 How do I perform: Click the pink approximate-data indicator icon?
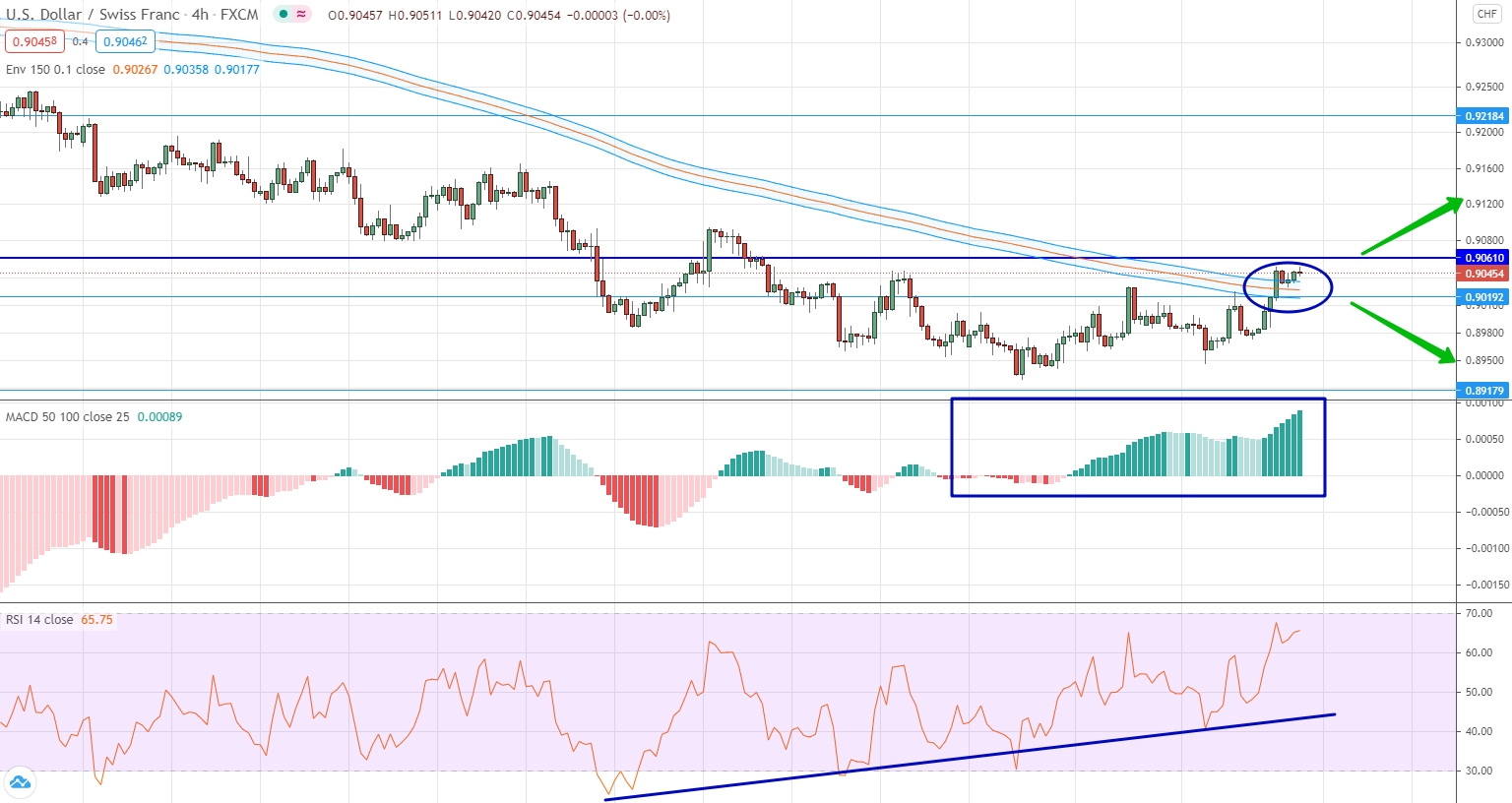(300, 15)
